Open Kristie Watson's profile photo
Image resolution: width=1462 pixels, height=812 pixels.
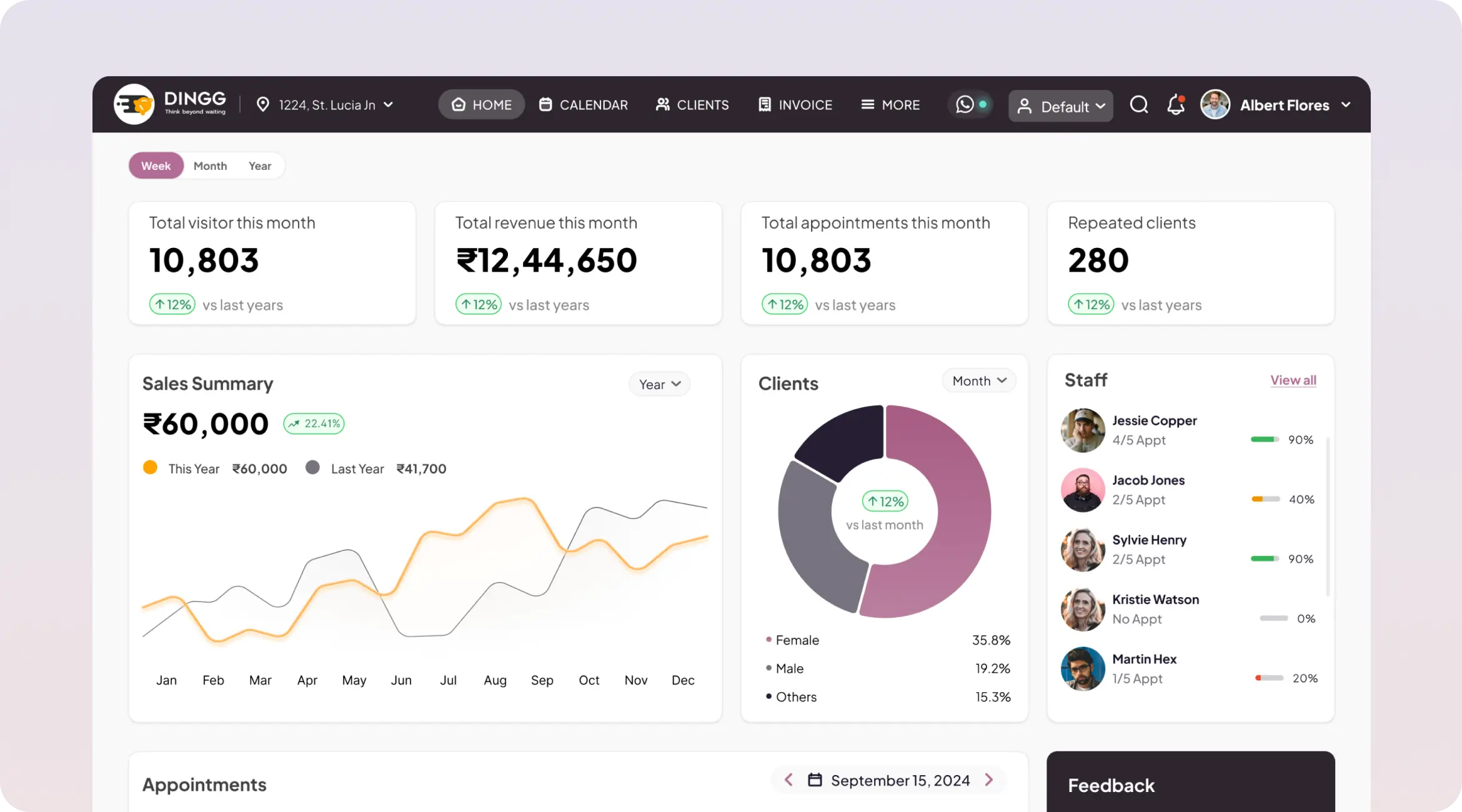coord(1083,609)
